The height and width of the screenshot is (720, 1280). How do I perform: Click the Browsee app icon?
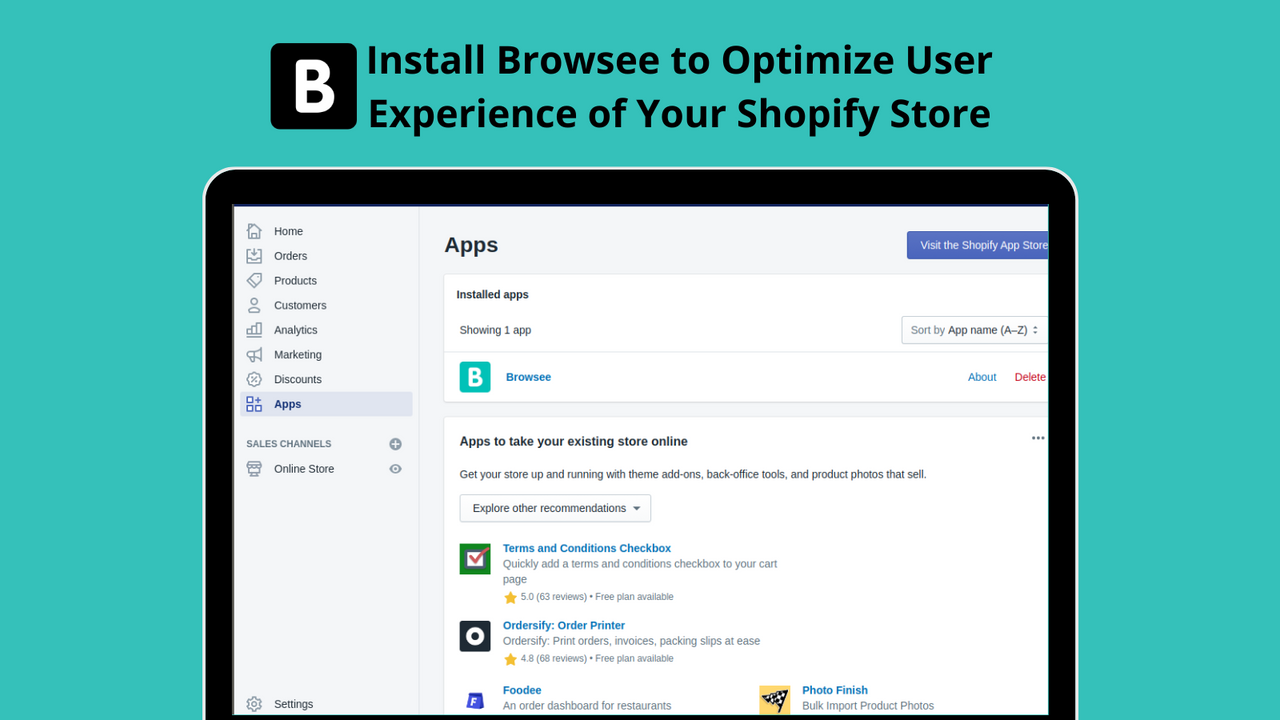[x=475, y=377]
